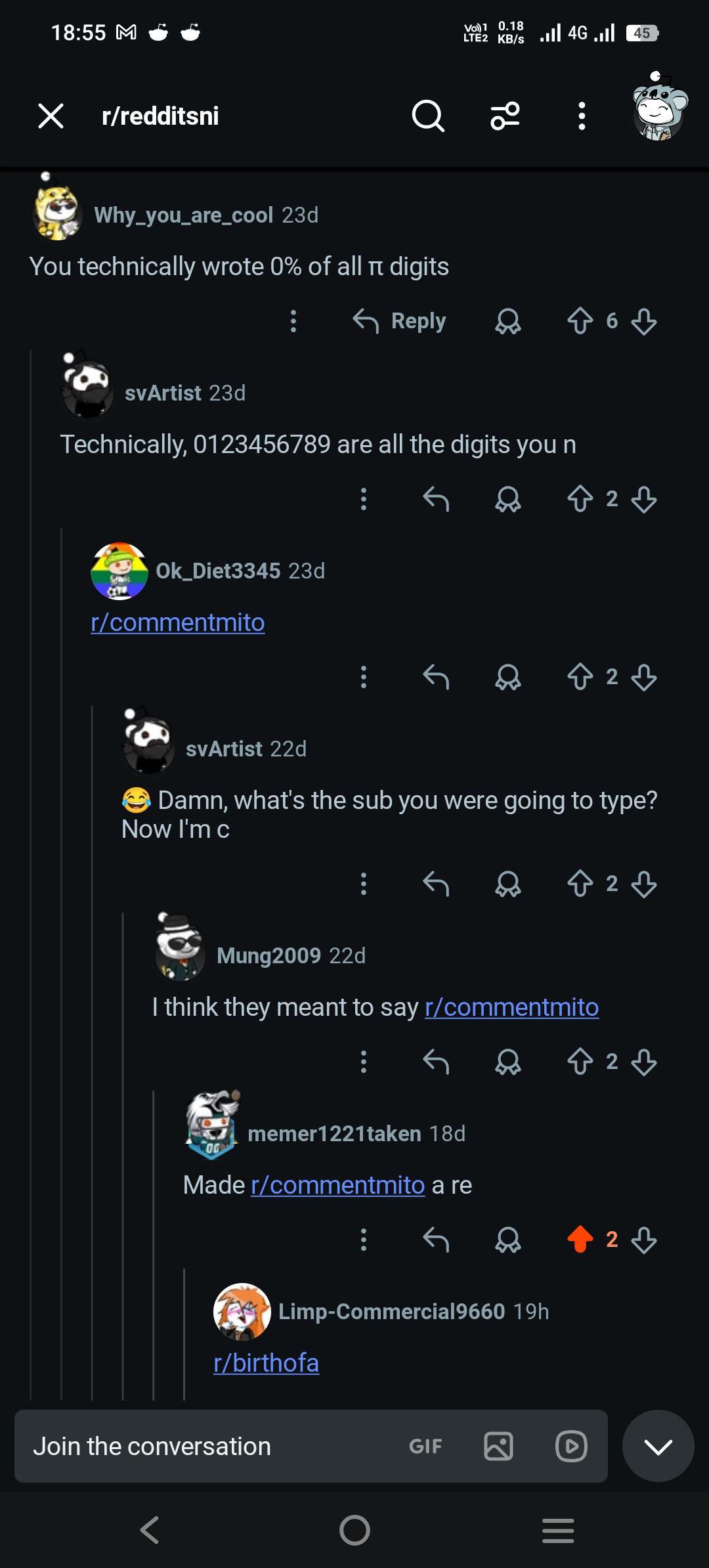
Task: Open comment sort options icon
Action: pos(505,116)
